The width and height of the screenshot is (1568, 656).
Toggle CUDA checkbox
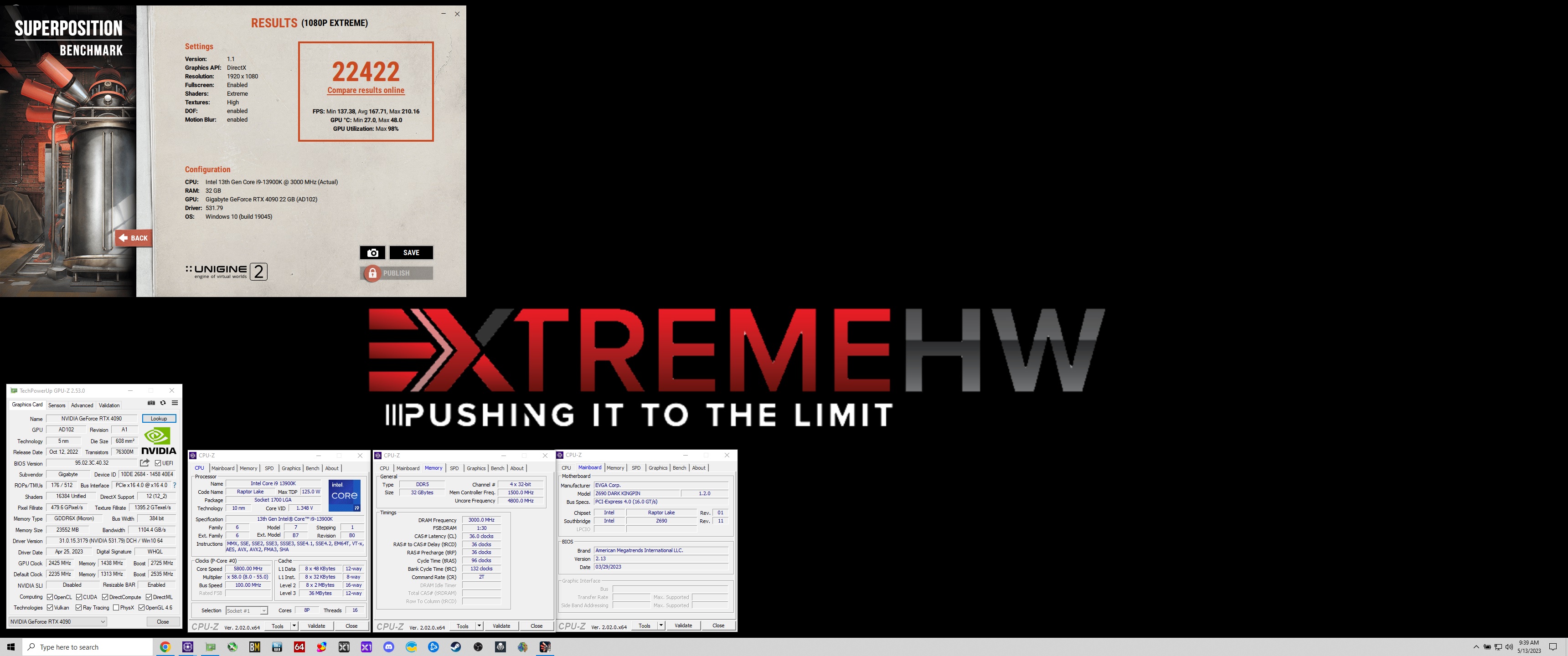click(x=79, y=597)
